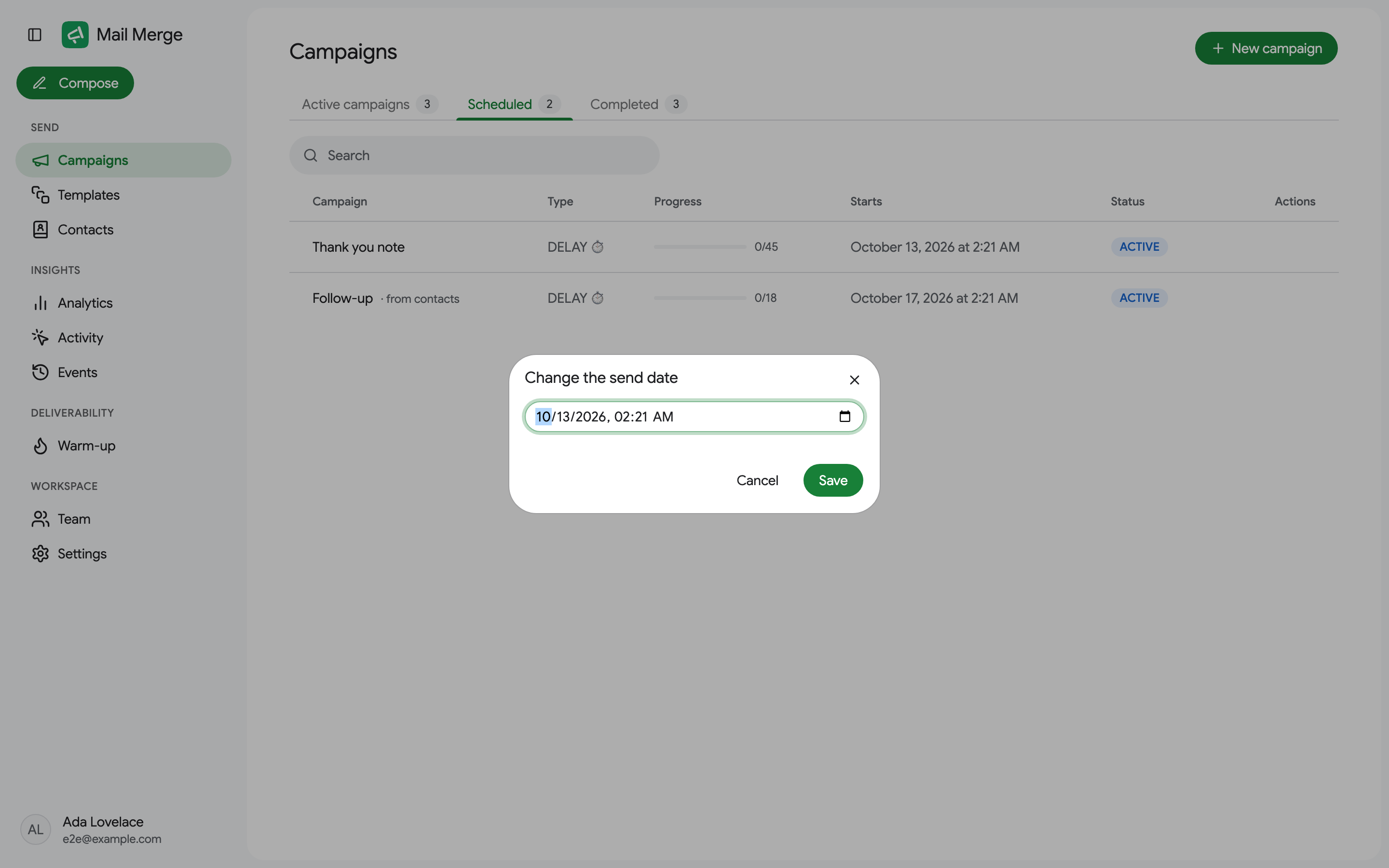
Task: Toggle the sidebar collapse icon
Action: click(34, 34)
